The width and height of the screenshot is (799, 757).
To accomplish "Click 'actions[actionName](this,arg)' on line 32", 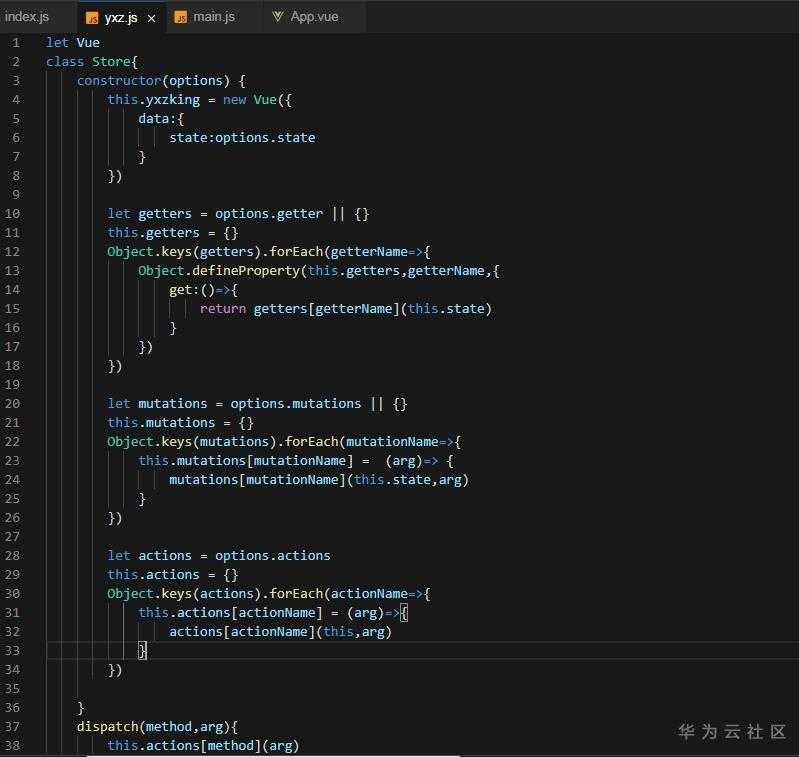I will tap(280, 632).
